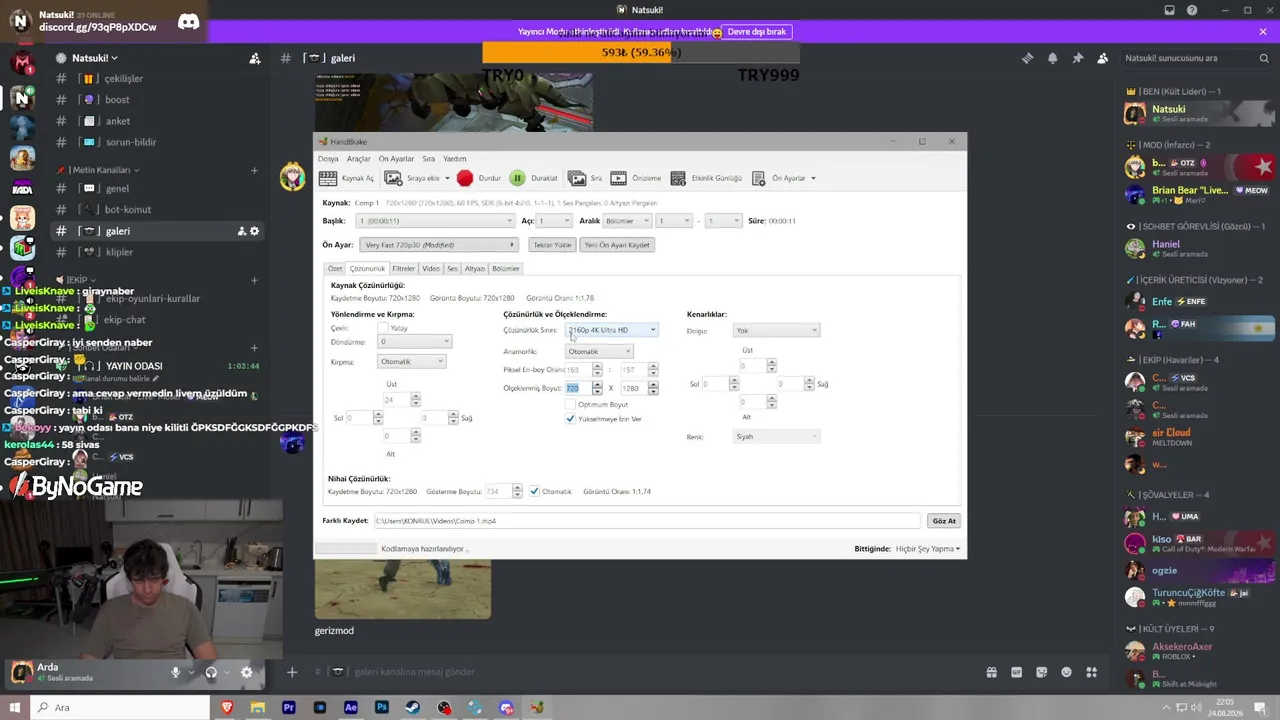The height and width of the screenshot is (720, 1280).
Task: Click the Windows taskbar search box
Action: pyautogui.click(x=123, y=707)
